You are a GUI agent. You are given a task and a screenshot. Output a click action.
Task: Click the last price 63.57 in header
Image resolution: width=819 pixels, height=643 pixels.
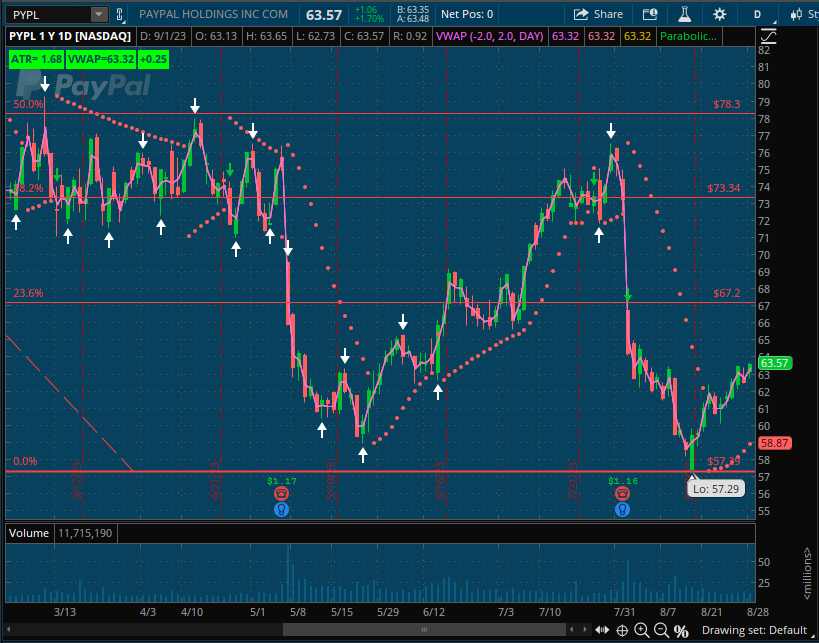pyautogui.click(x=324, y=15)
